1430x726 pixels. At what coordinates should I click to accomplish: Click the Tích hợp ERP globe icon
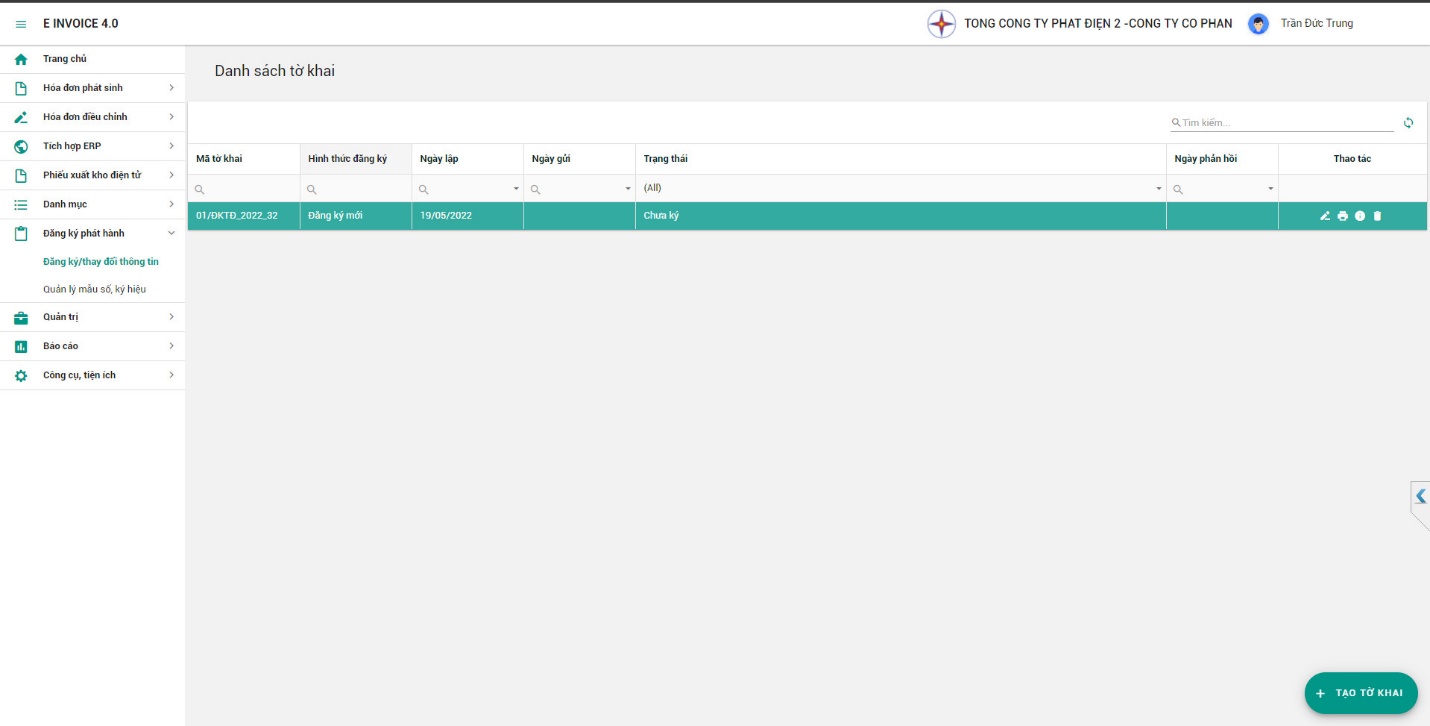pyautogui.click(x=21, y=147)
